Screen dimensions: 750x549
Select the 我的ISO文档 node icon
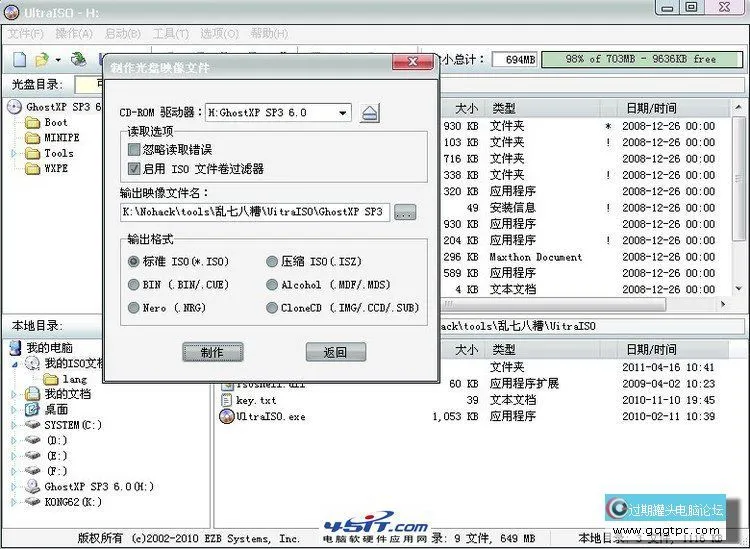click(32, 363)
